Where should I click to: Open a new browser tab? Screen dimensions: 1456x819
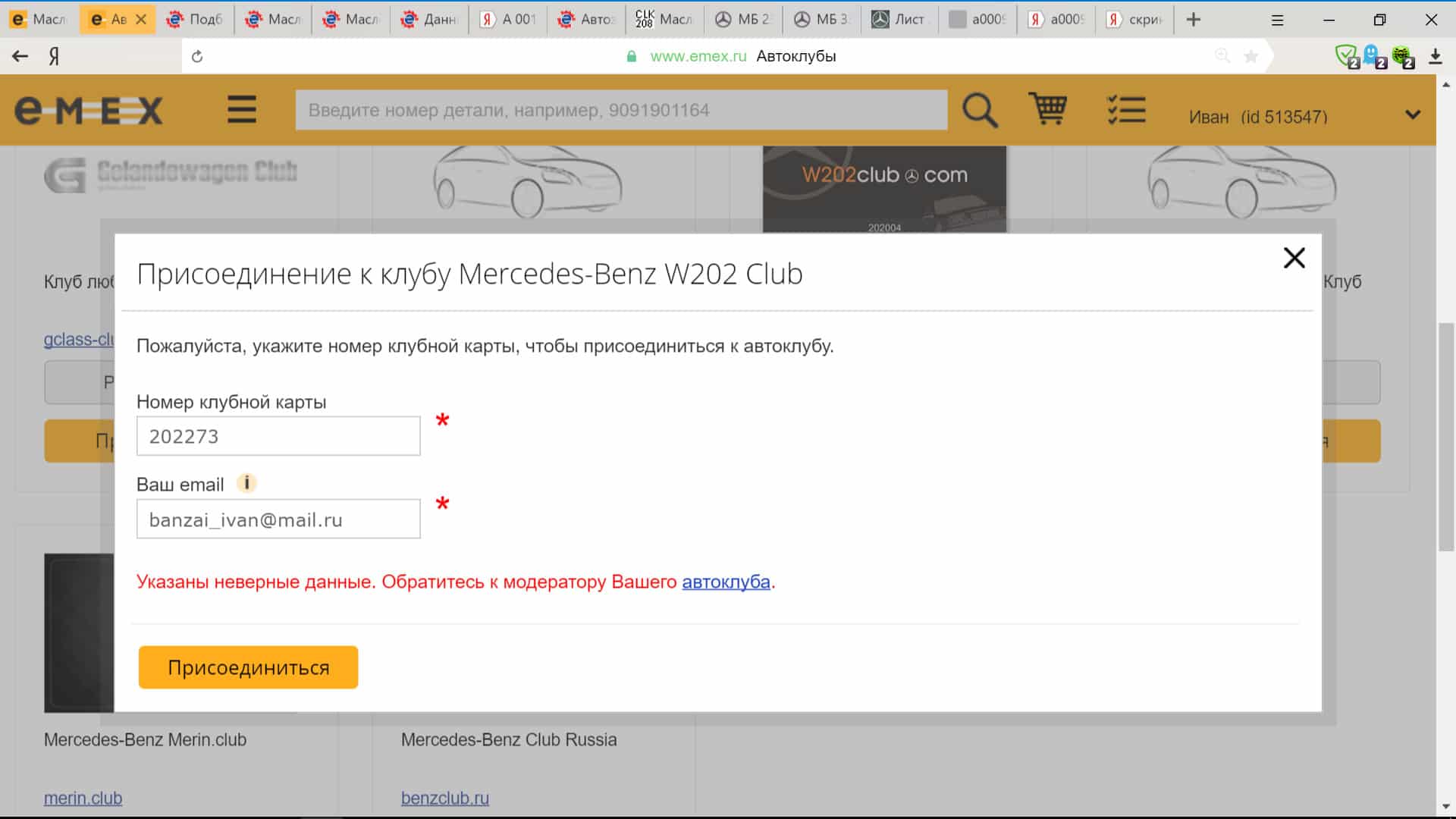[x=1194, y=20]
